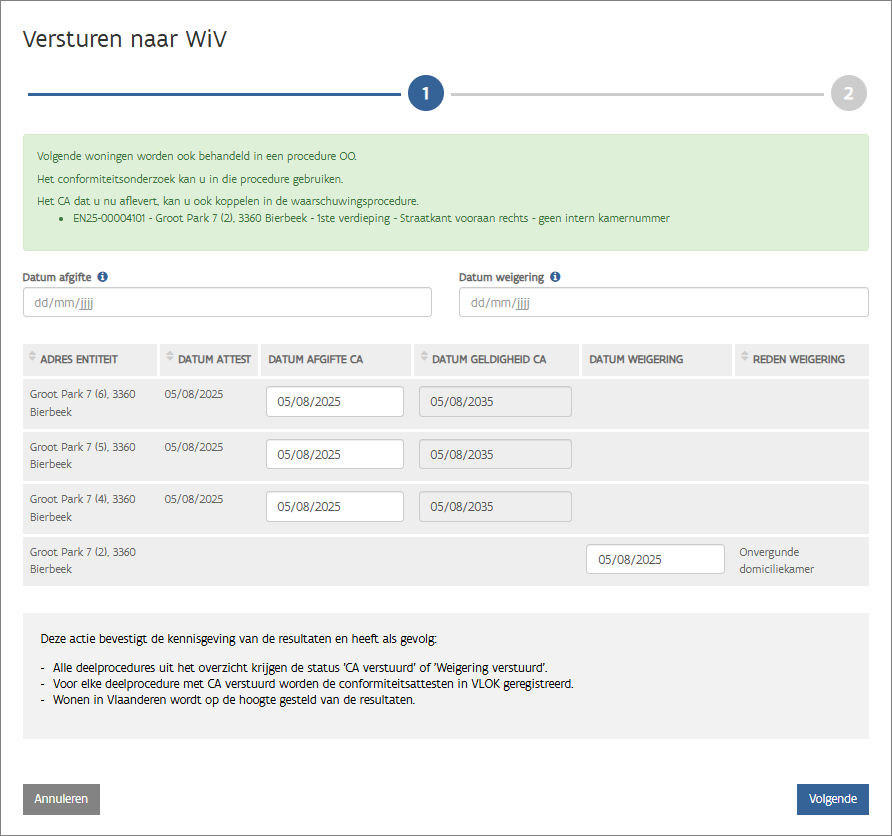Screen dimensions: 892x836
Task: Select the Groot Park 7 (2) address row
Action: click(83, 560)
